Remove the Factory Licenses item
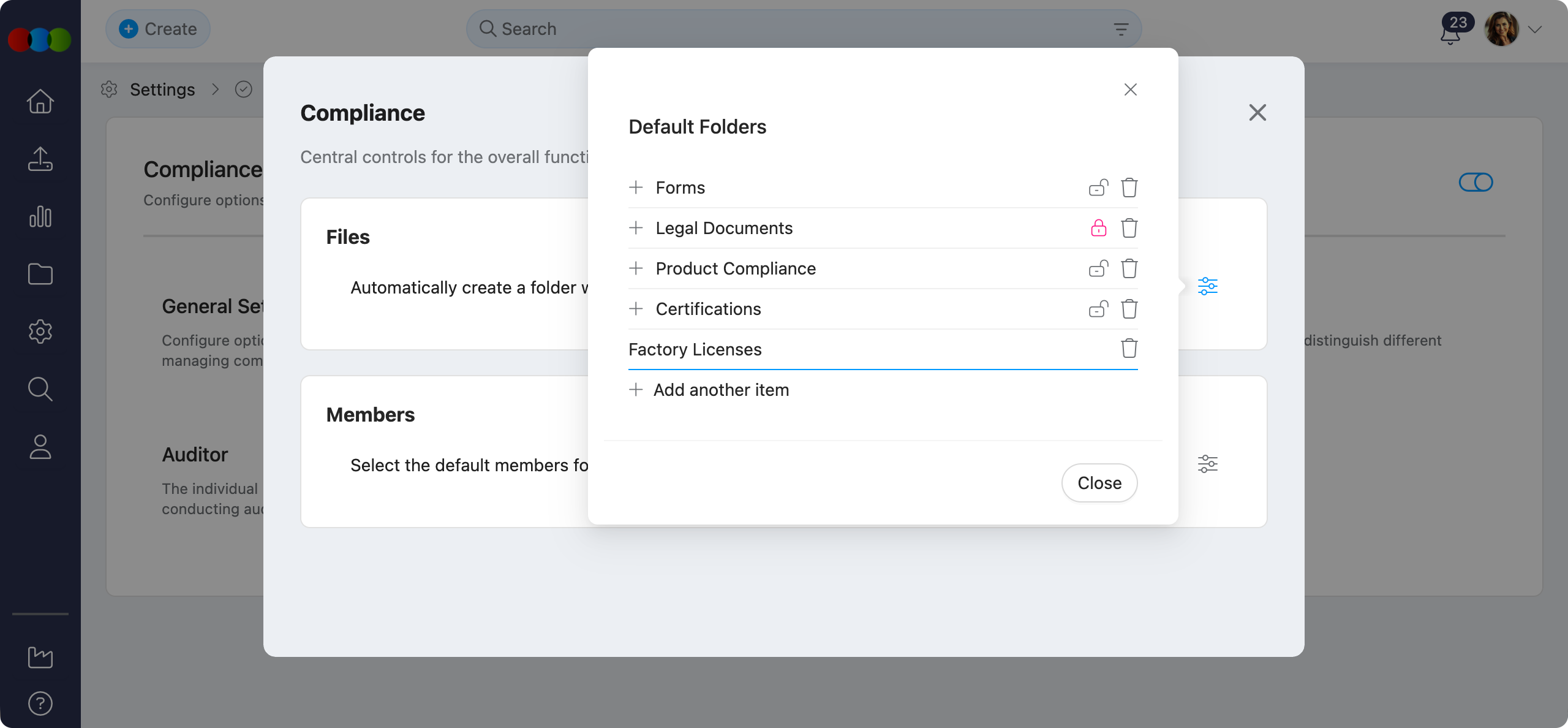 [1129, 349]
